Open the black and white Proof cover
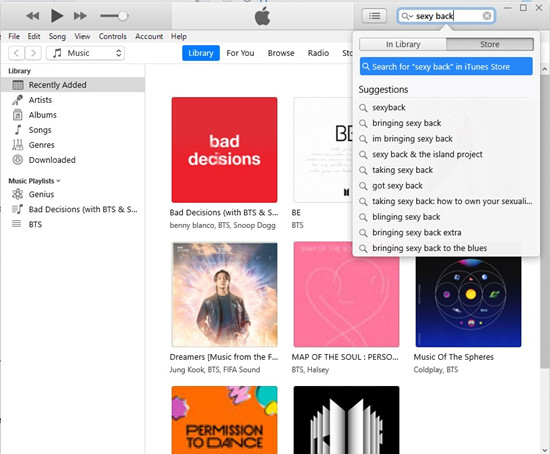 point(347,420)
